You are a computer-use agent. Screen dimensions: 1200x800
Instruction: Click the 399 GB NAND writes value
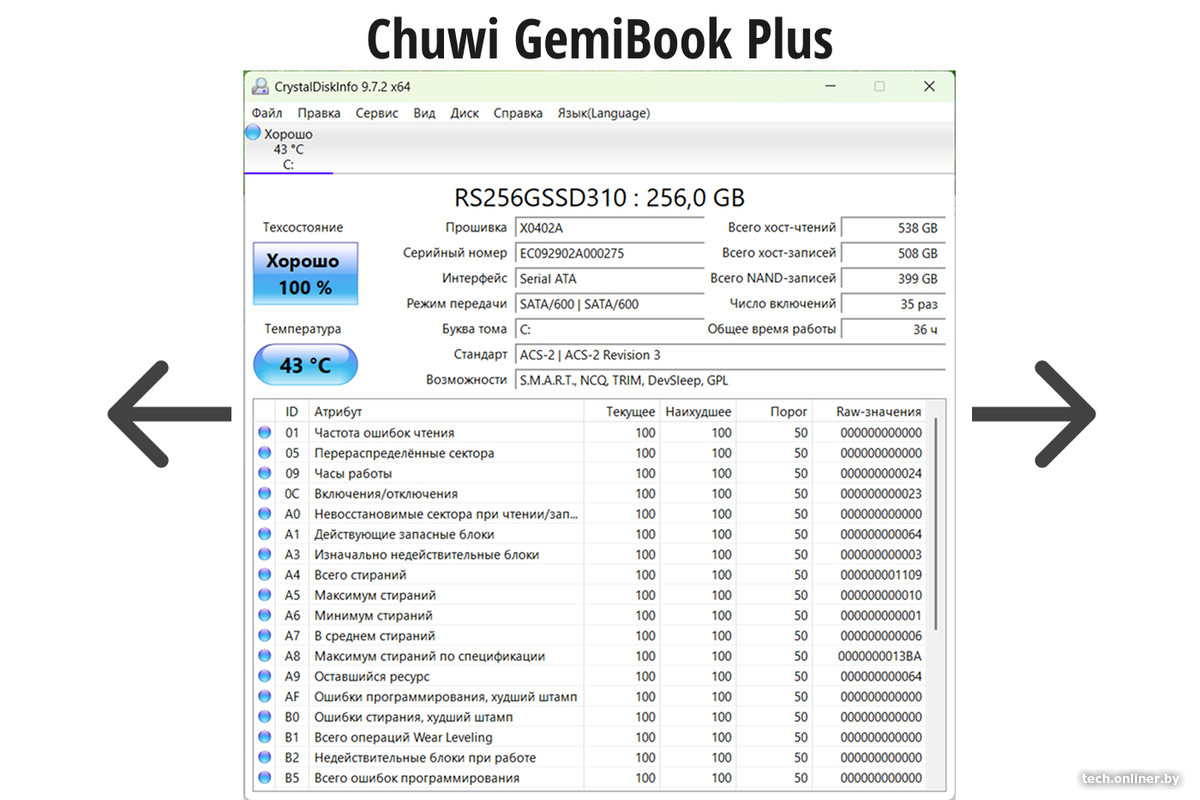tap(894, 279)
